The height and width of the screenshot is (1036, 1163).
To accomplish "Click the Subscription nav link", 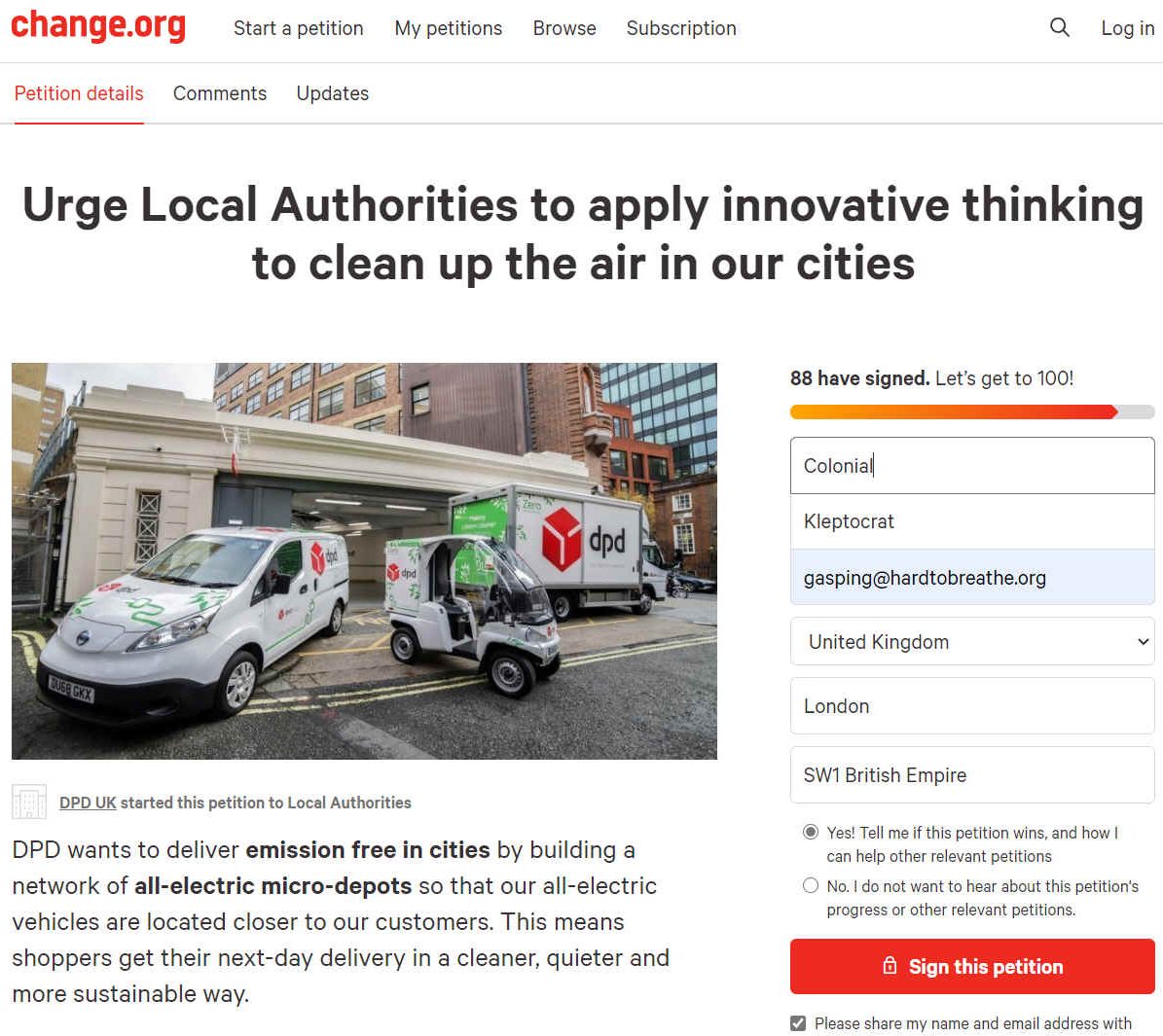I will click(681, 28).
